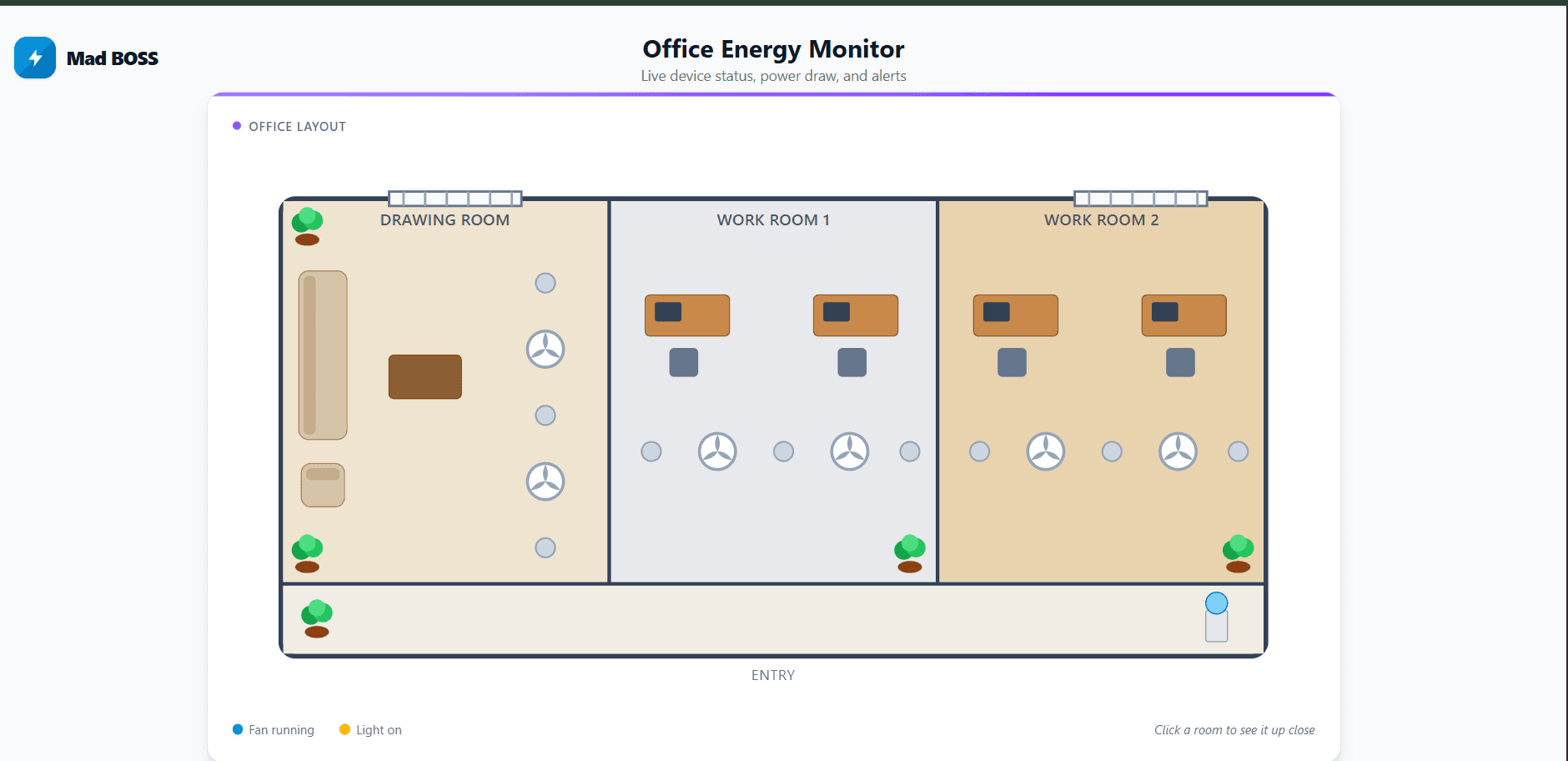
Task: Click the armchair in Drawing Room
Action: [323, 485]
